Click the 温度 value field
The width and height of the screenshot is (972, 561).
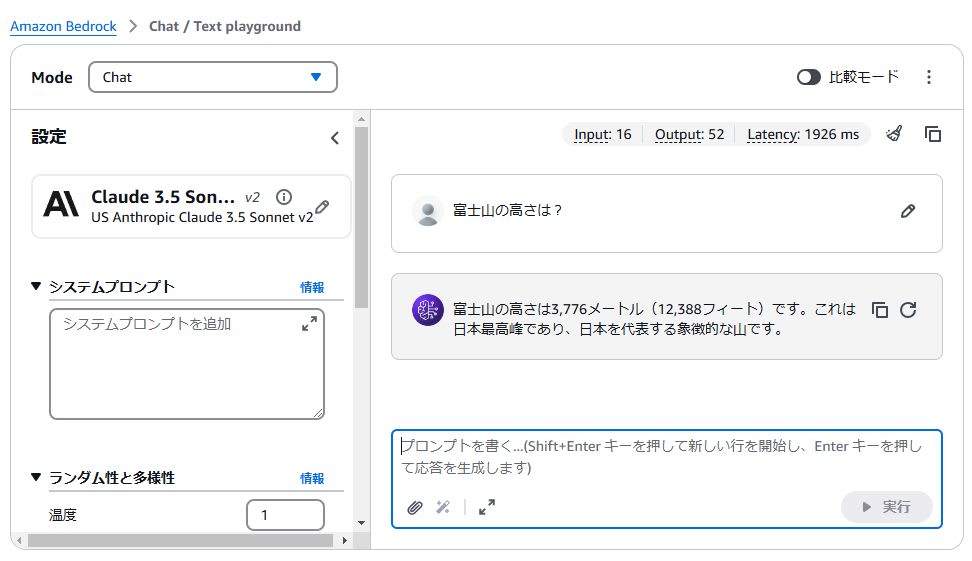tap(285, 515)
